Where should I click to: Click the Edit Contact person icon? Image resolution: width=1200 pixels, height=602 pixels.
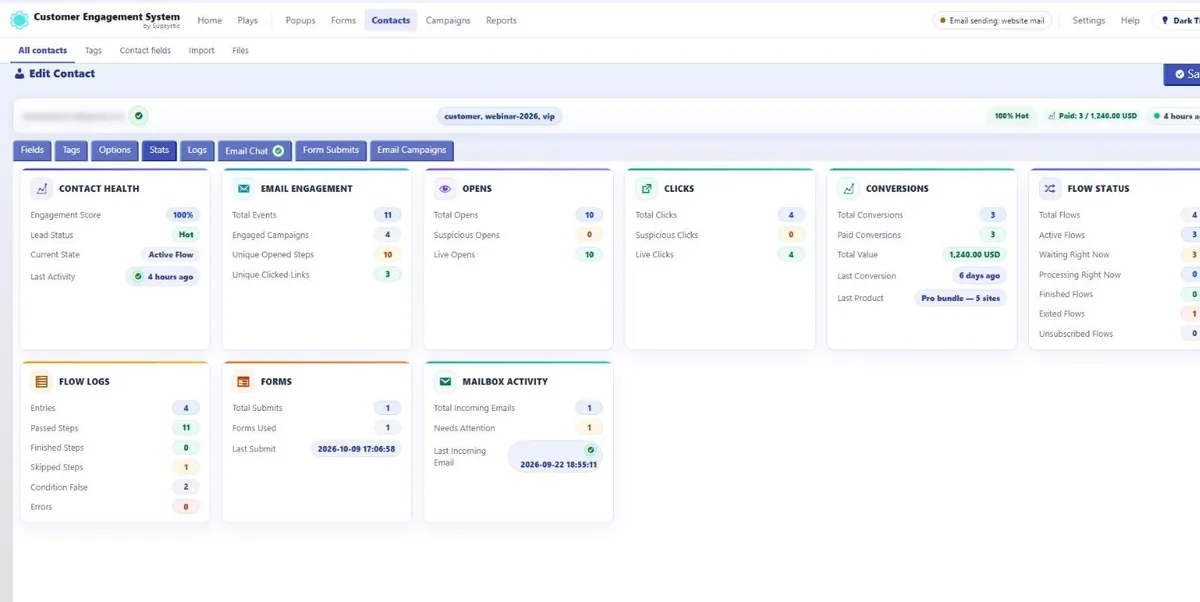pos(19,74)
